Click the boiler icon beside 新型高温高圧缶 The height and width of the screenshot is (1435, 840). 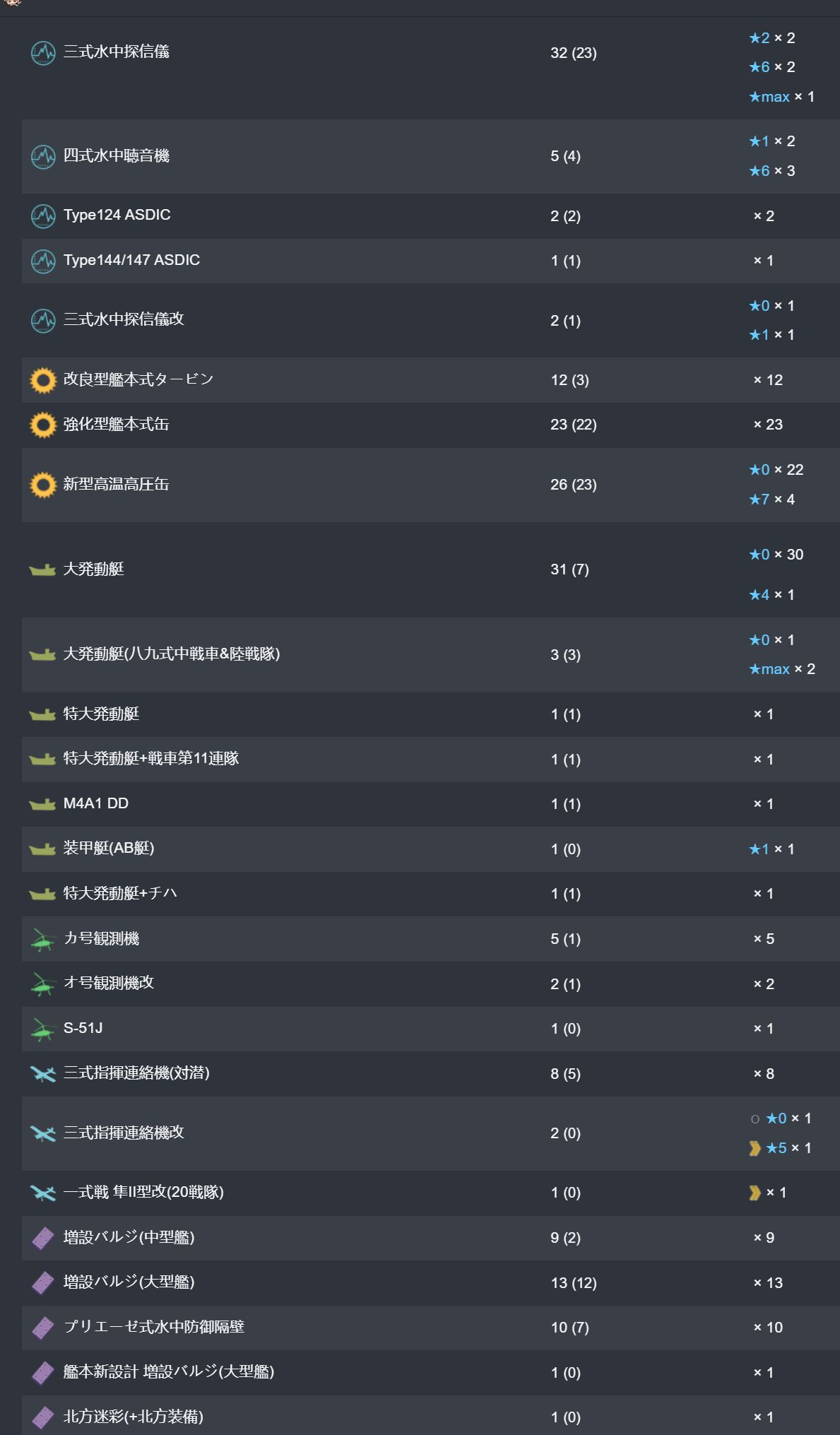coord(43,485)
